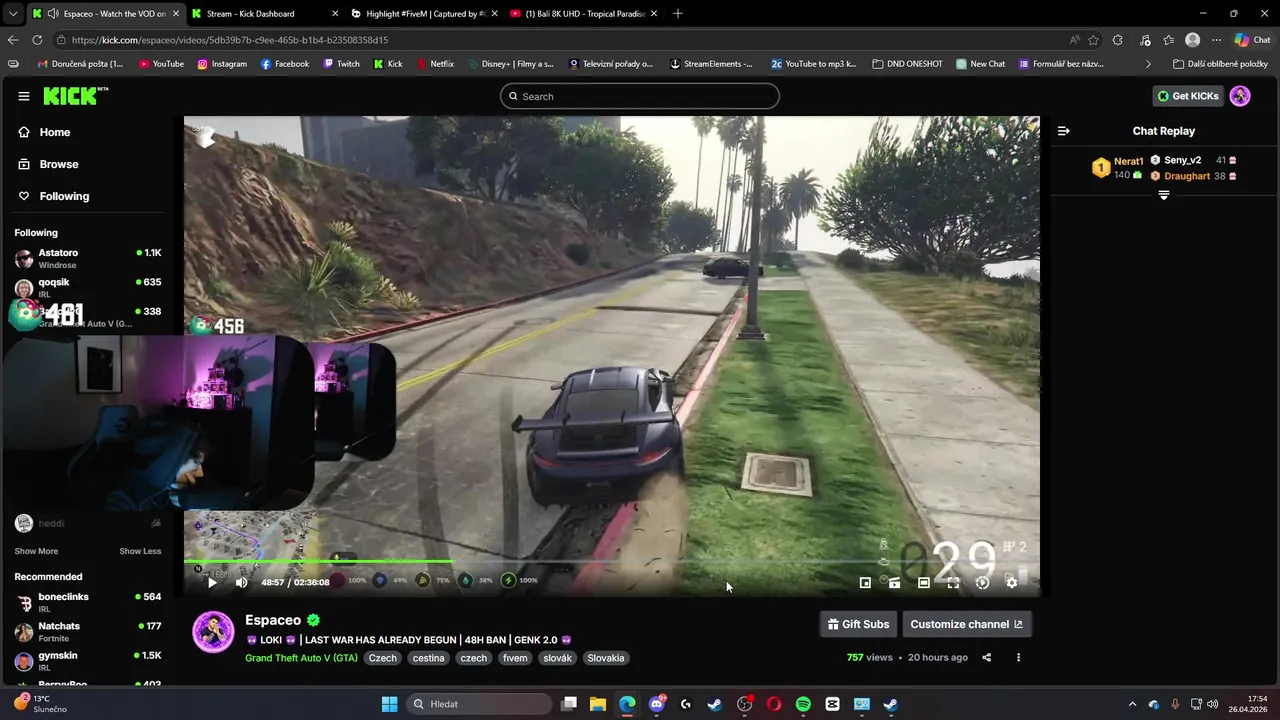Click Show Less under Following
1280x720 pixels.
pos(140,551)
